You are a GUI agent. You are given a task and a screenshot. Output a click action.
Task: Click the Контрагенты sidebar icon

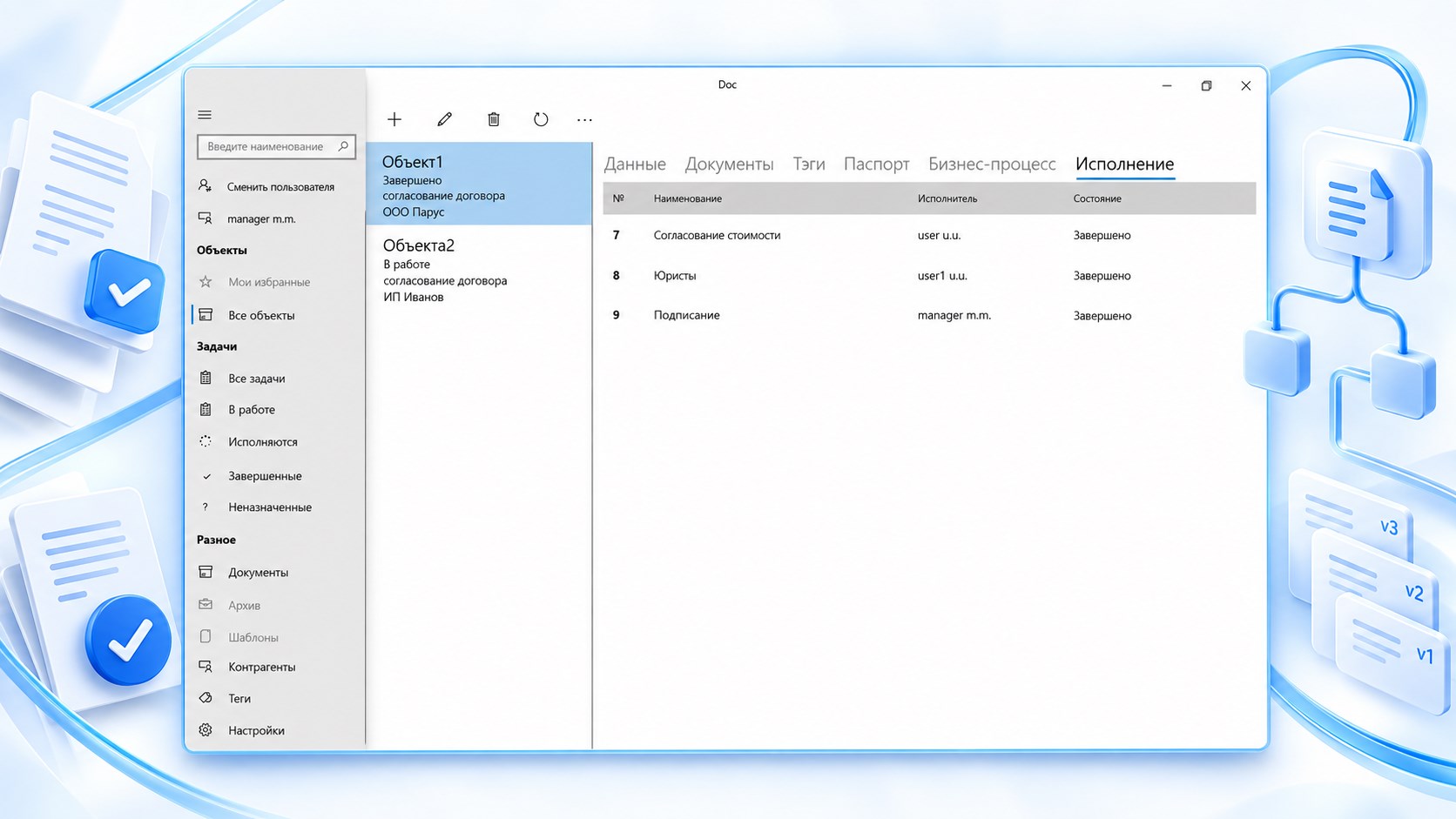[206, 667]
